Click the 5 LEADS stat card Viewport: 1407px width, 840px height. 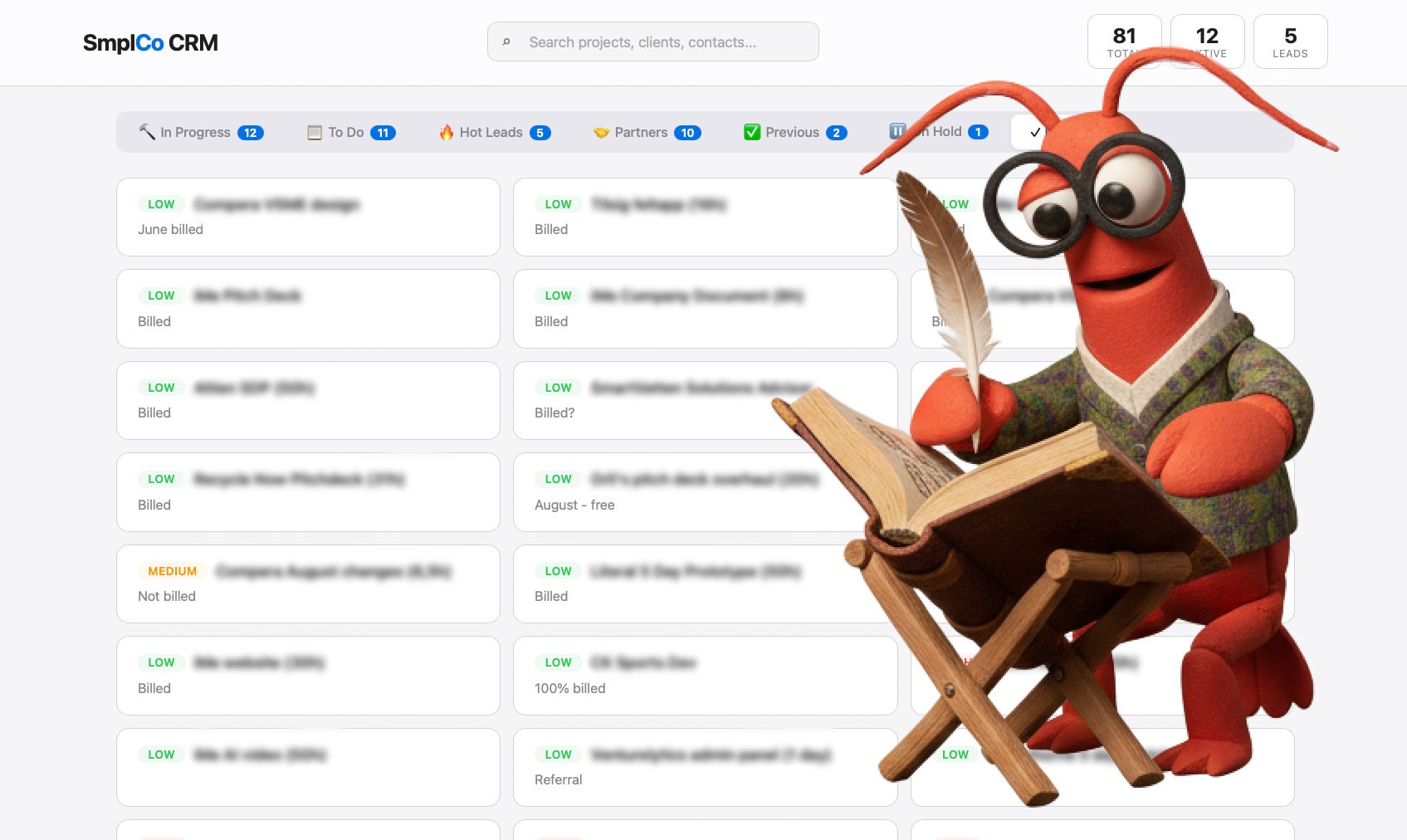1290,41
